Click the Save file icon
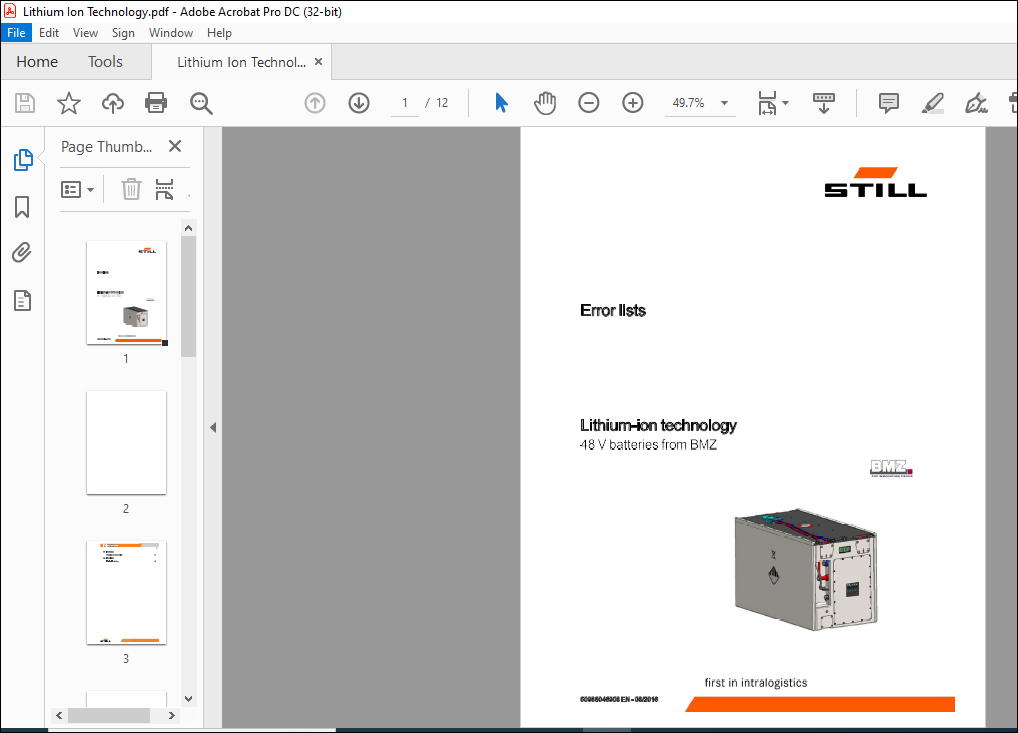Screen dimensions: 1018x733 pos(25,103)
